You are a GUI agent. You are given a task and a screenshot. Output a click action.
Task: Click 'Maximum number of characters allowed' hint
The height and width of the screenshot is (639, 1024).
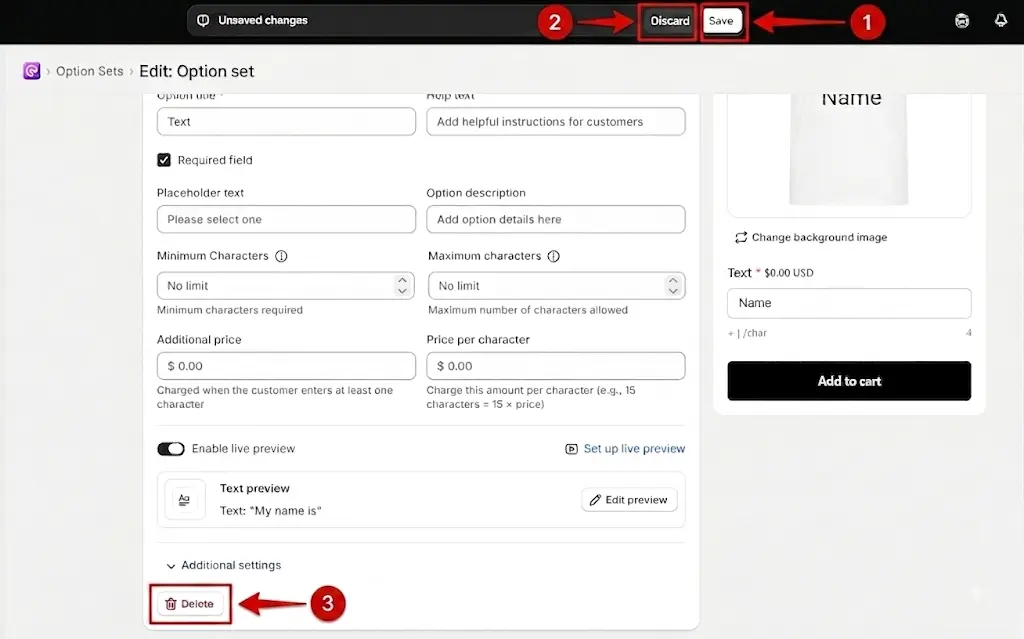coord(528,310)
